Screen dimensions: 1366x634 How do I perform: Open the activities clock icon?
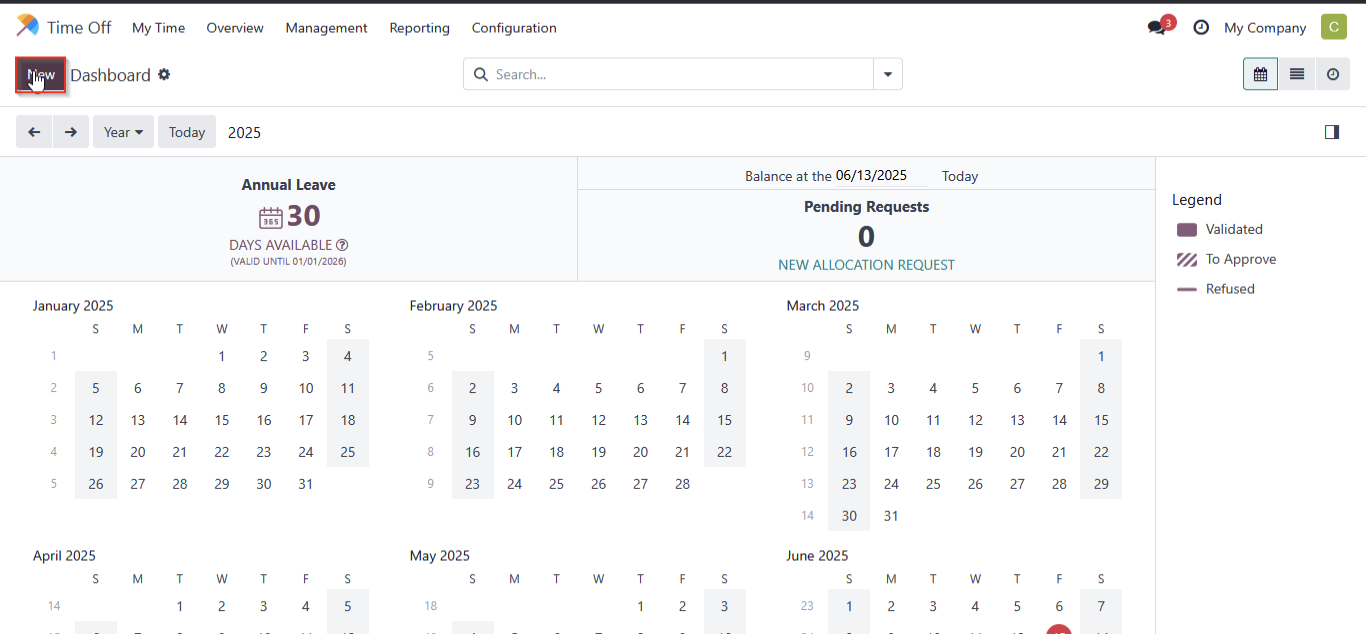tap(1201, 28)
